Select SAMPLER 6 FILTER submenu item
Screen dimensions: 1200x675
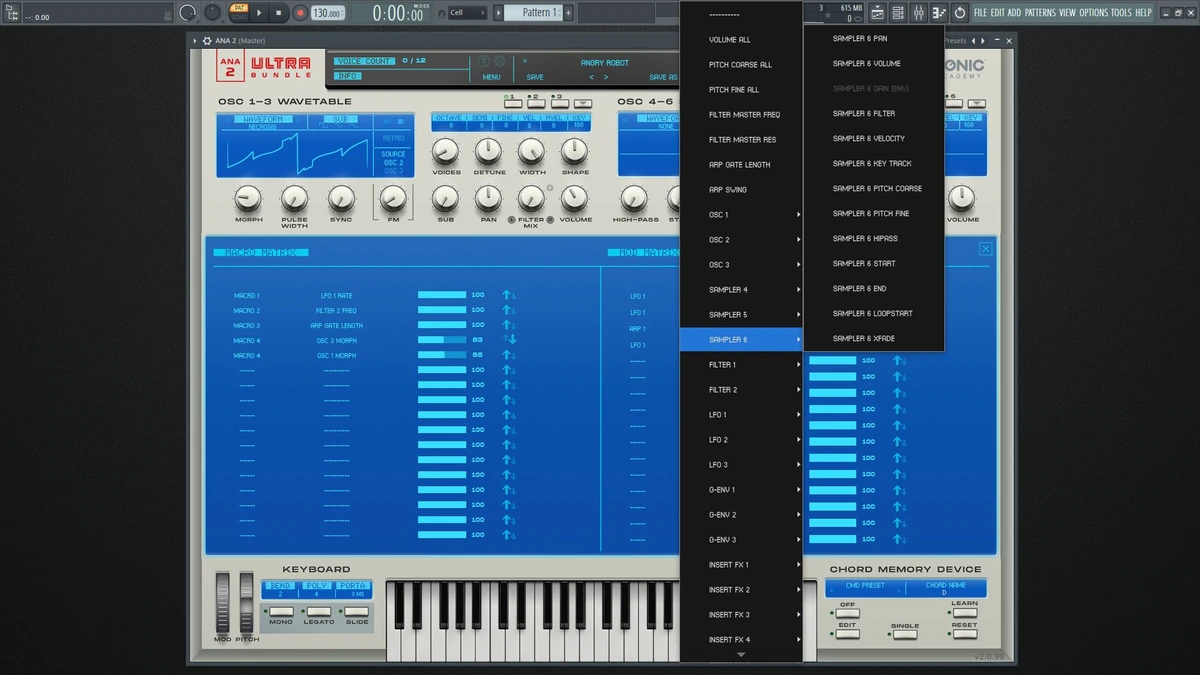click(874, 114)
